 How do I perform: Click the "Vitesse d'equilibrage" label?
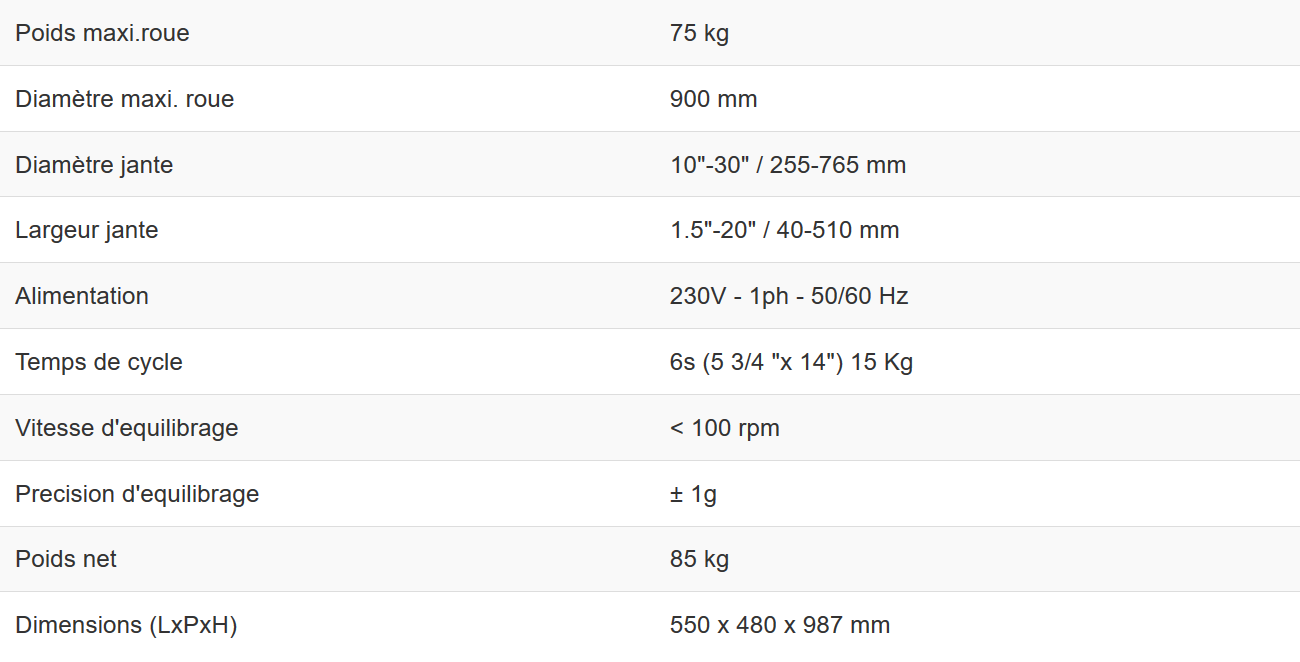(x=127, y=428)
